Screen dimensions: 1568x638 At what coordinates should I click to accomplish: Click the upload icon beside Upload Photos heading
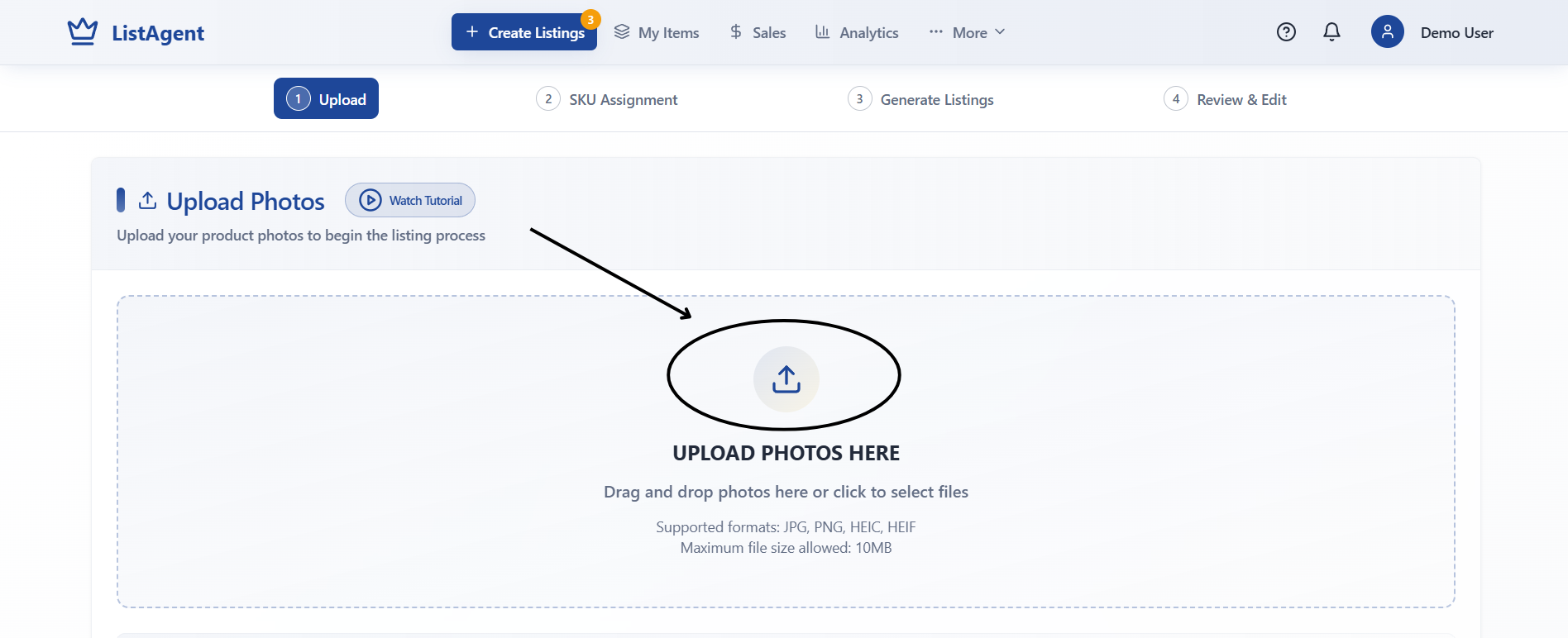tap(148, 200)
